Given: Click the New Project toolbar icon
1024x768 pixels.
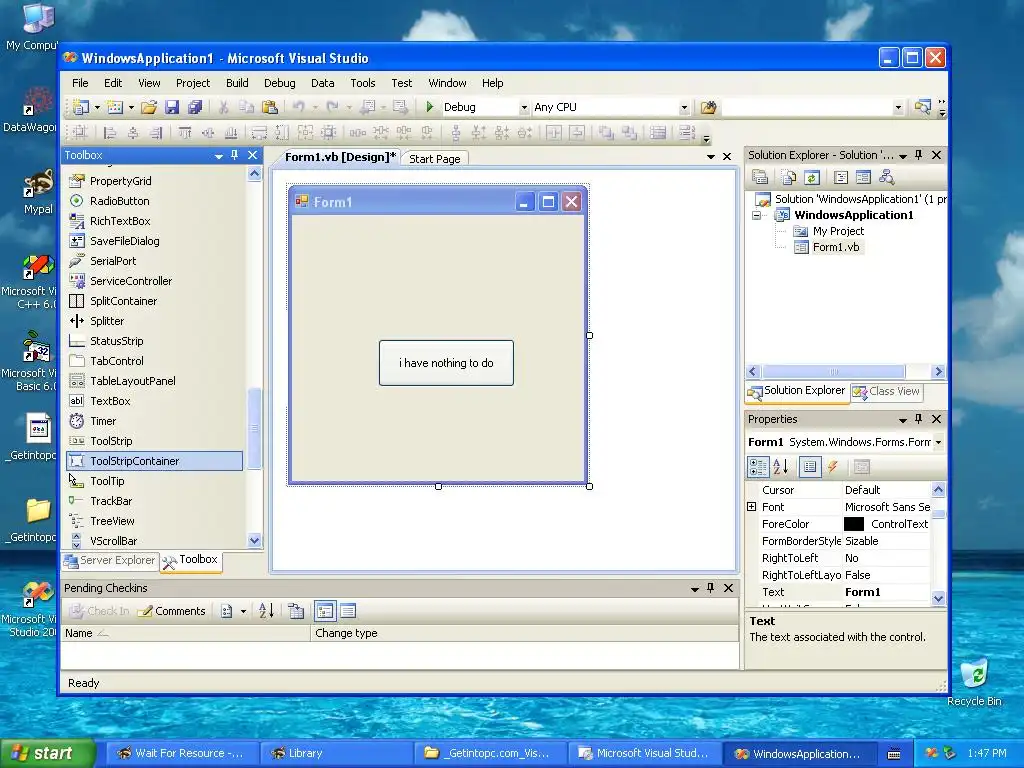Looking at the screenshot, I should click(80, 107).
